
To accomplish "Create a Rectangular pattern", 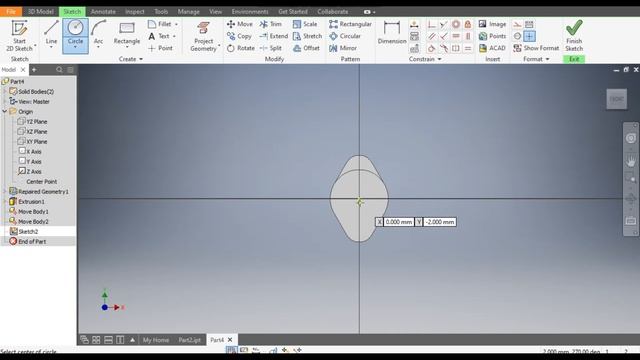I will (x=350, y=24).
